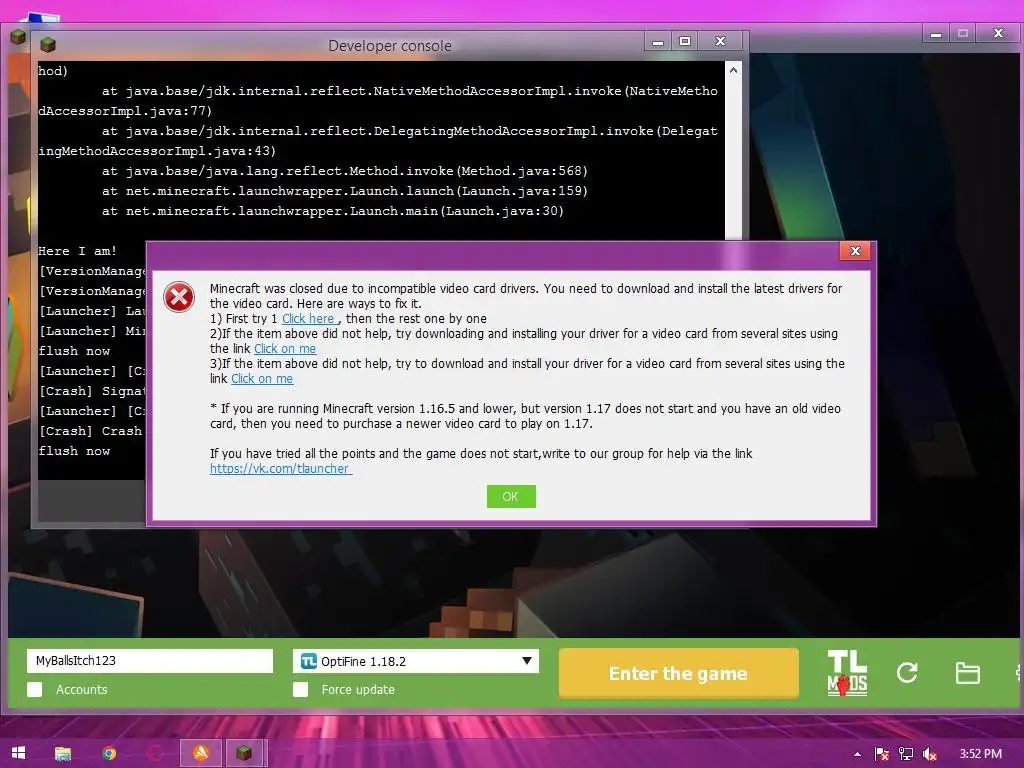This screenshot has height=768, width=1024.
Task: Click OK in the error dialog
Action: (511, 496)
